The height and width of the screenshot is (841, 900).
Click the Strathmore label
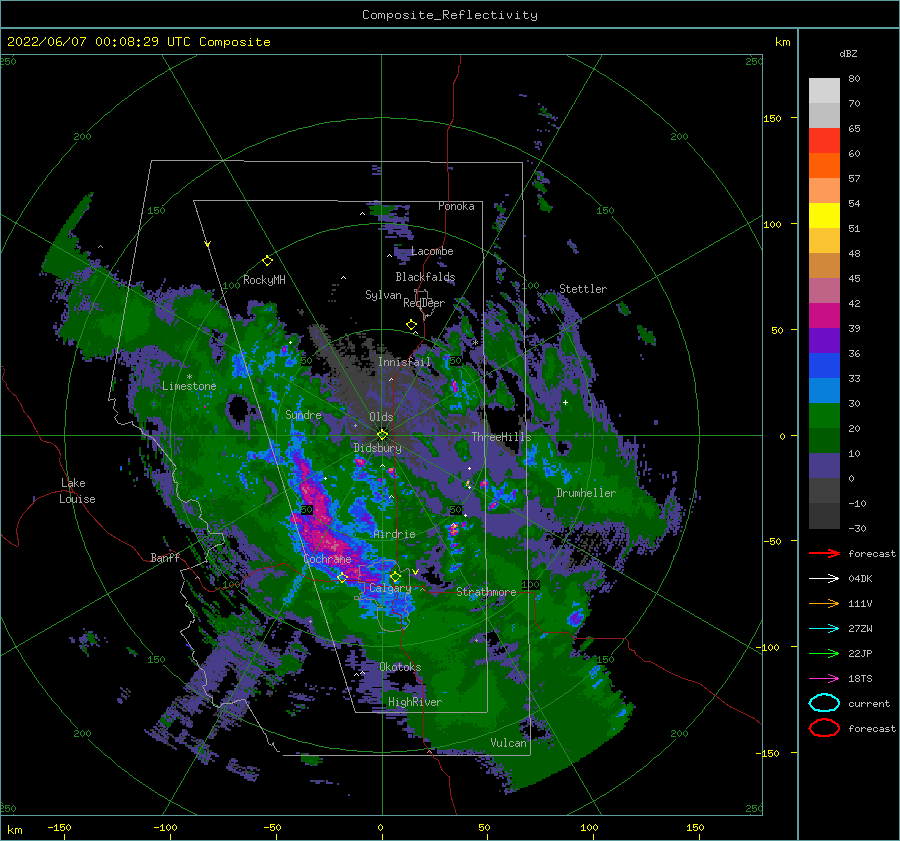coord(486,592)
